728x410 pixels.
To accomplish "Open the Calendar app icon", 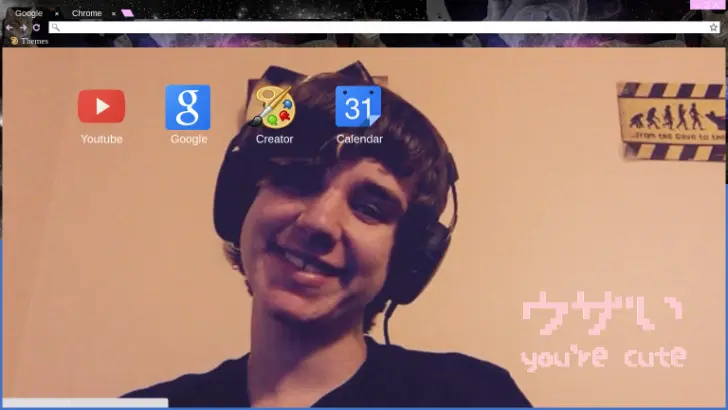I will (358, 107).
